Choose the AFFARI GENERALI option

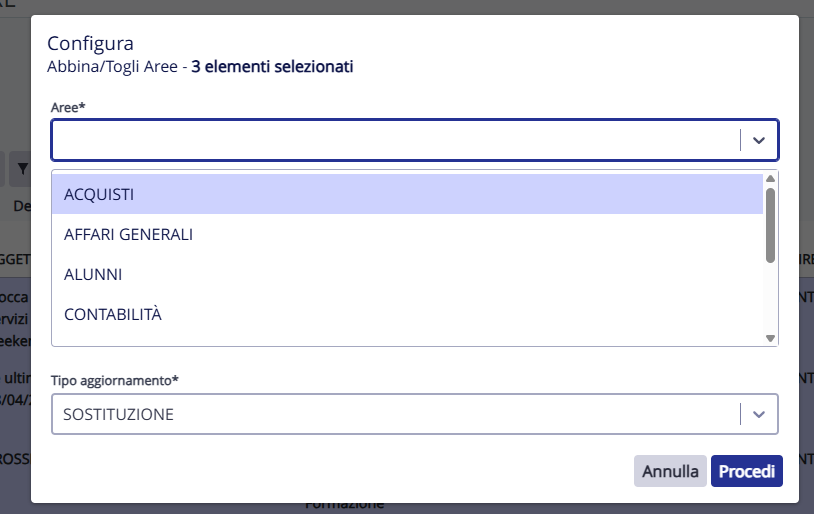[x=407, y=234]
